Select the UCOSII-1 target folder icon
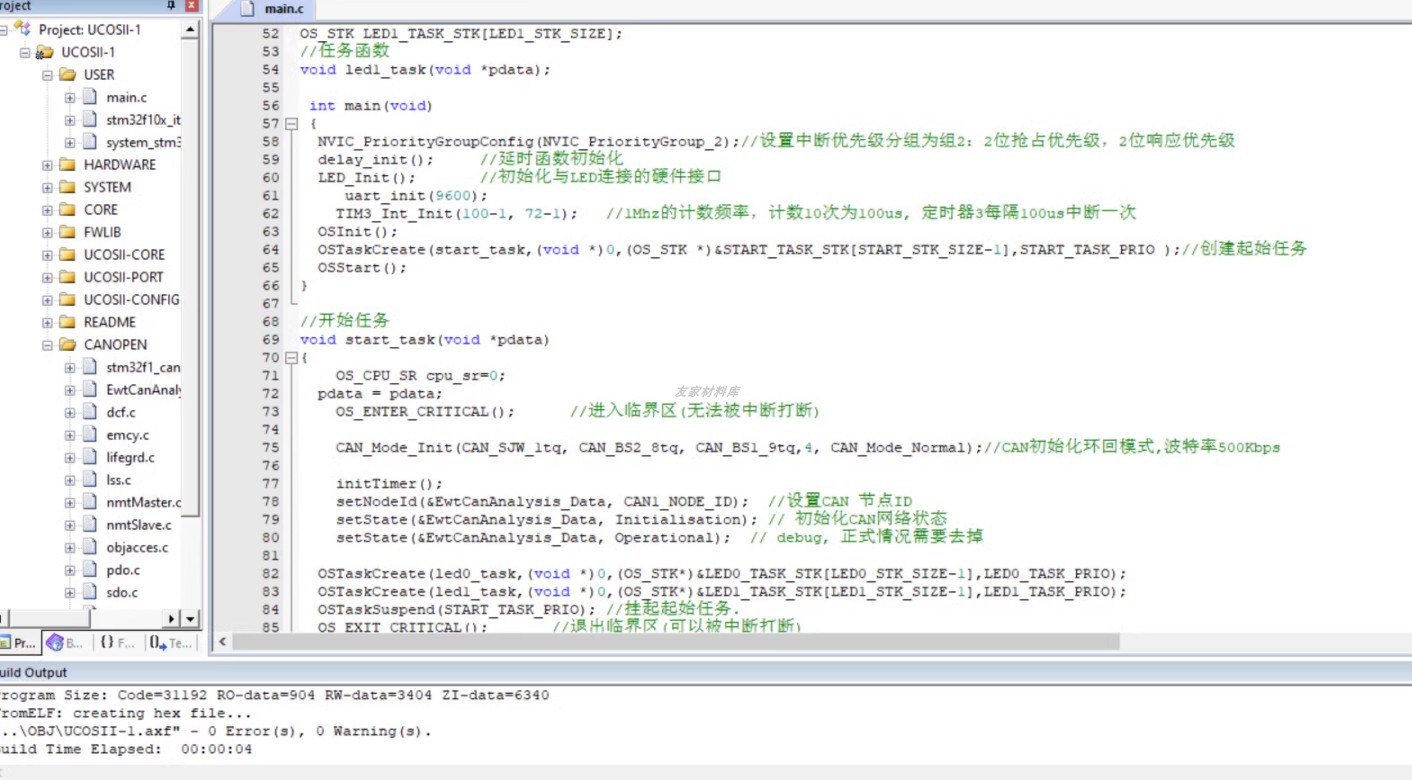Image resolution: width=1412 pixels, height=780 pixels. click(x=45, y=52)
